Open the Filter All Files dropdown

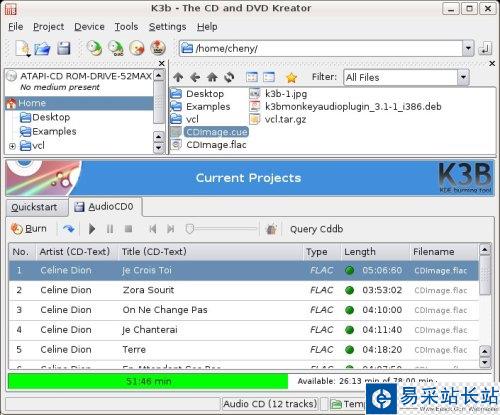pyautogui.click(x=463, y=77)
